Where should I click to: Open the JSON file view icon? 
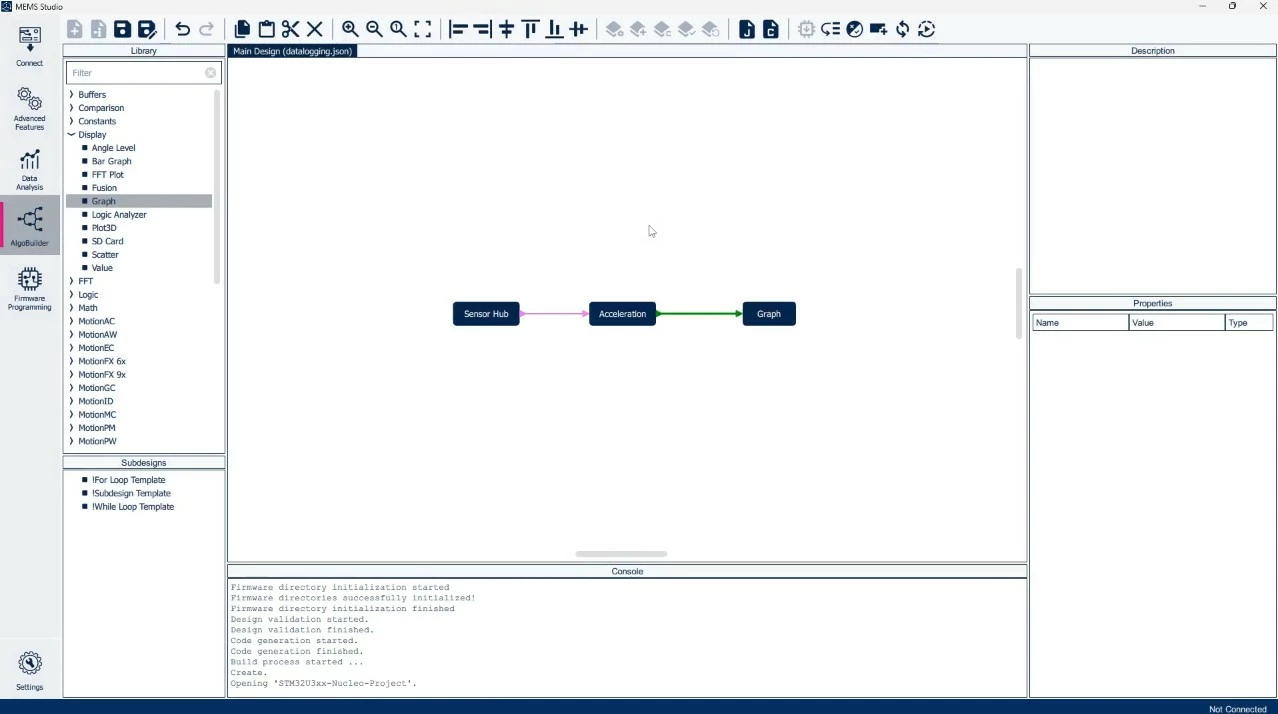coord(746,29)
